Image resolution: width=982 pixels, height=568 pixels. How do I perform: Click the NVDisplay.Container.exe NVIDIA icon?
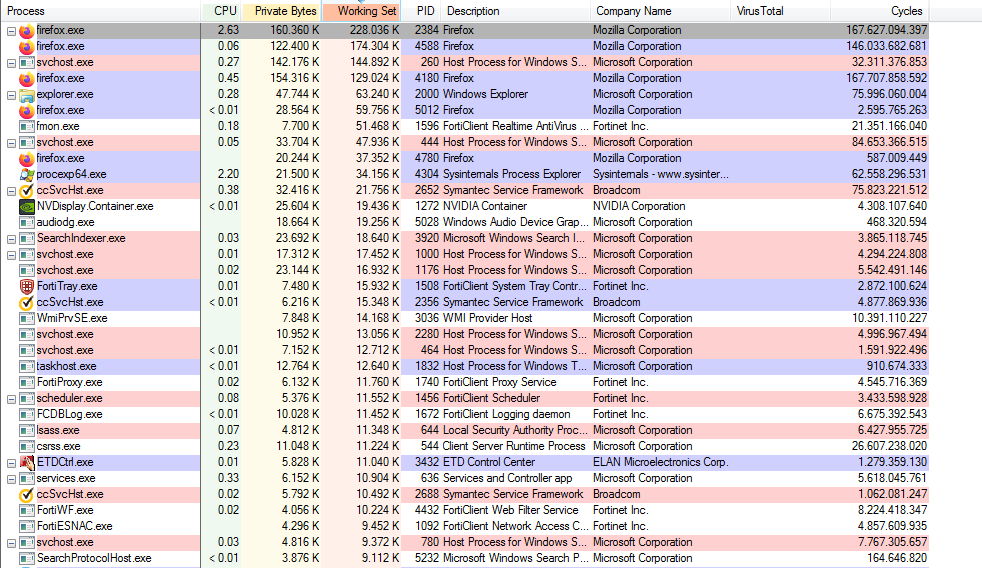coord(26,206)
